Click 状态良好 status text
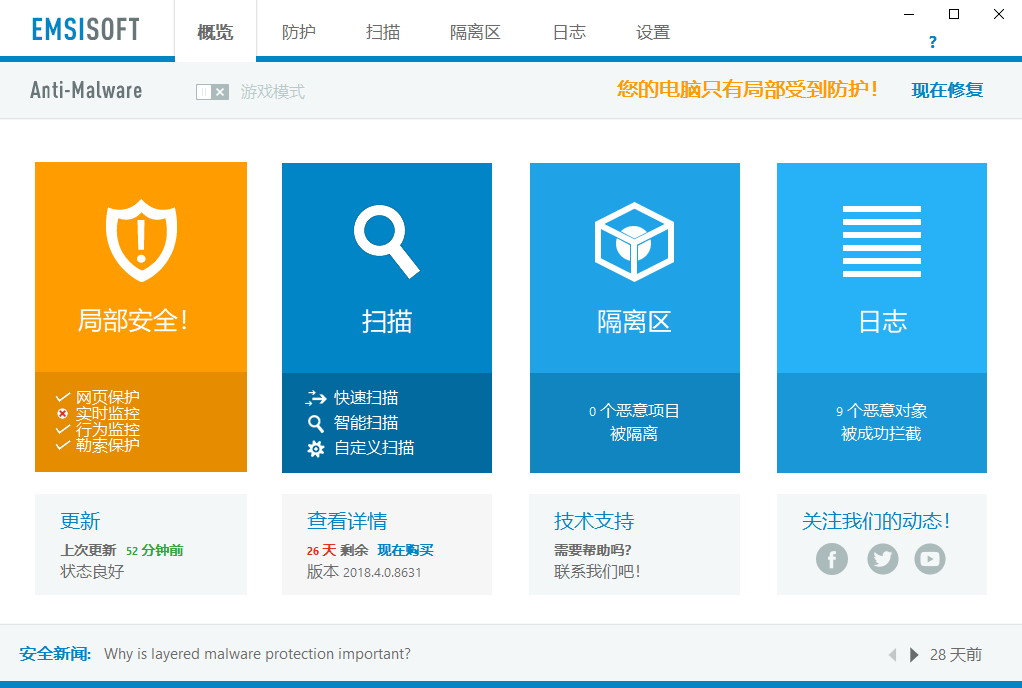The width and height of the screenshot is (1022, 688). click(x=92, y=571)
